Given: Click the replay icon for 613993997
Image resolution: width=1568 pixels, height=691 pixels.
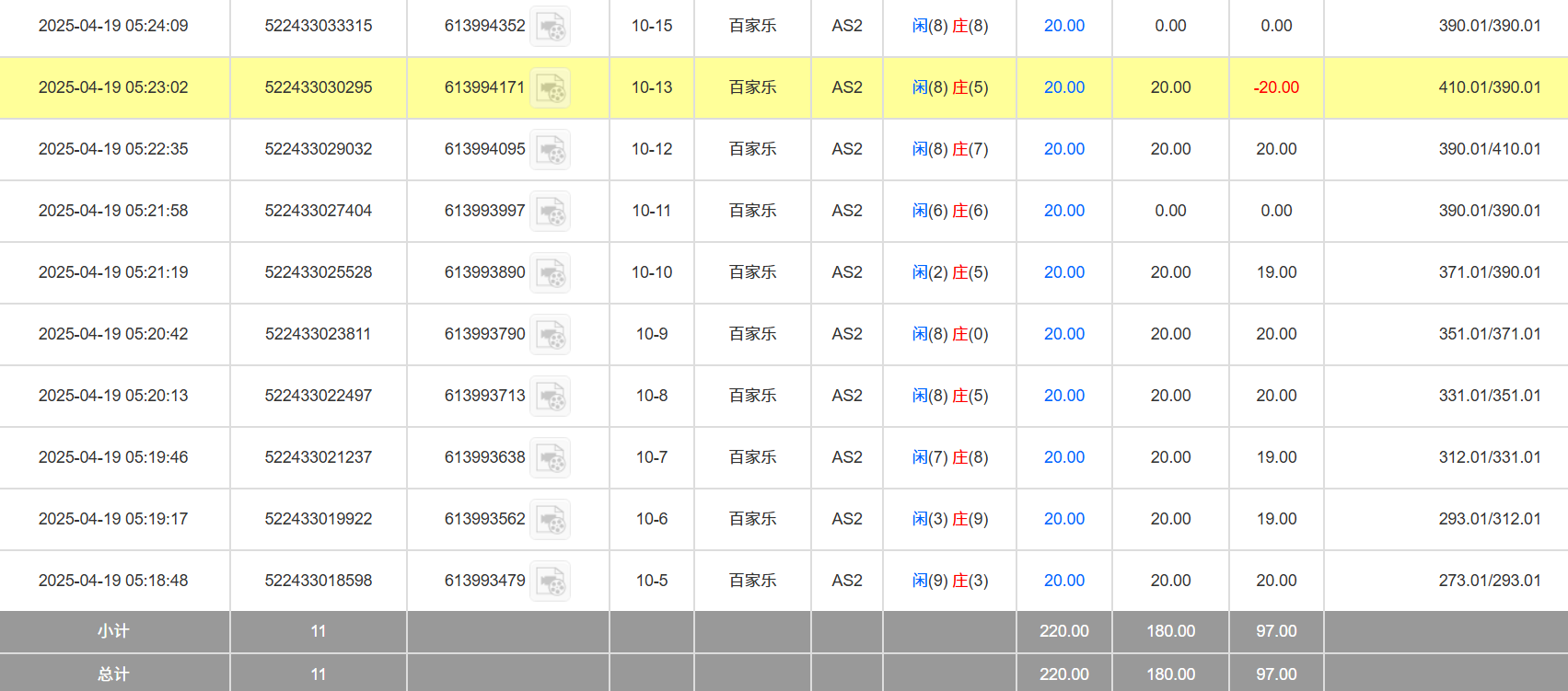Looking at the screenshot, I should [551, 212].
